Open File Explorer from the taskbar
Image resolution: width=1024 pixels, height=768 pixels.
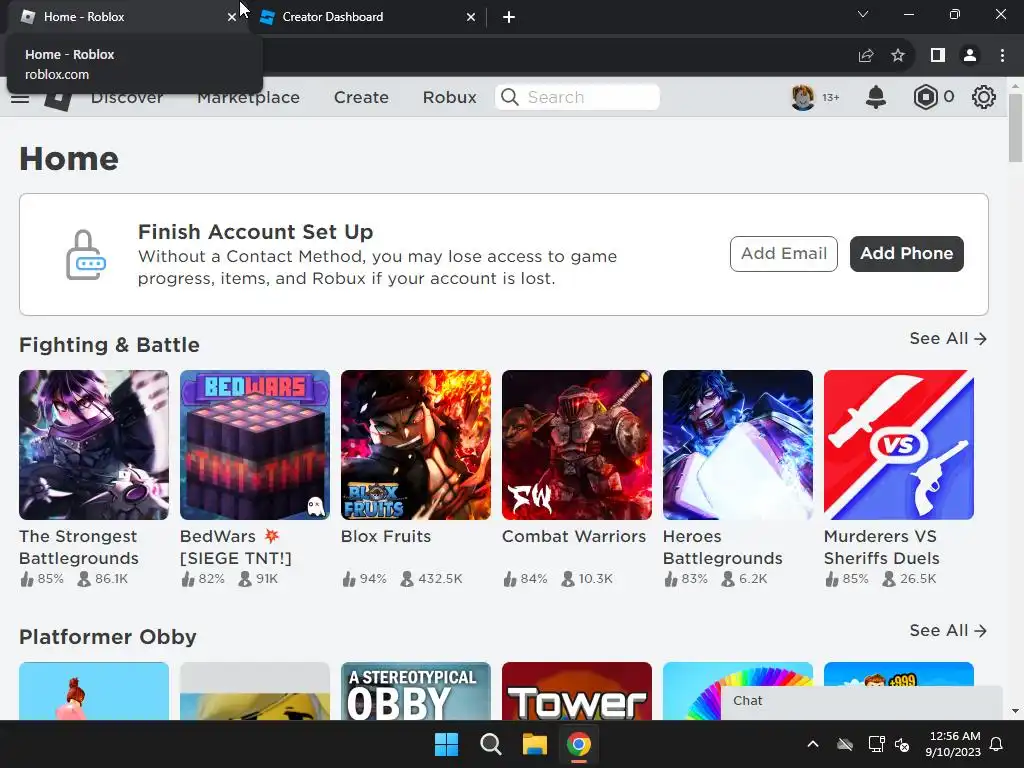(534, 744)
